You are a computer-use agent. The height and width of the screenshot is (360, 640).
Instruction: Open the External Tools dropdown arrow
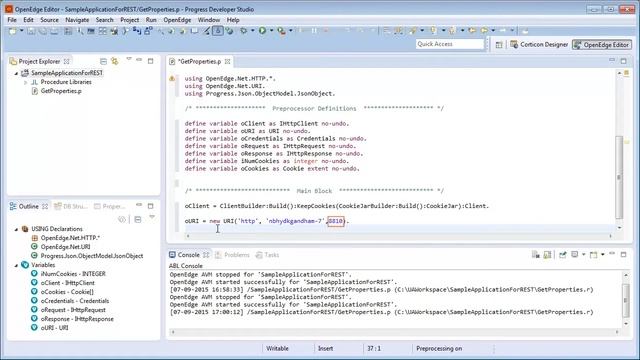pyautogui.click(x=290, y=31)
